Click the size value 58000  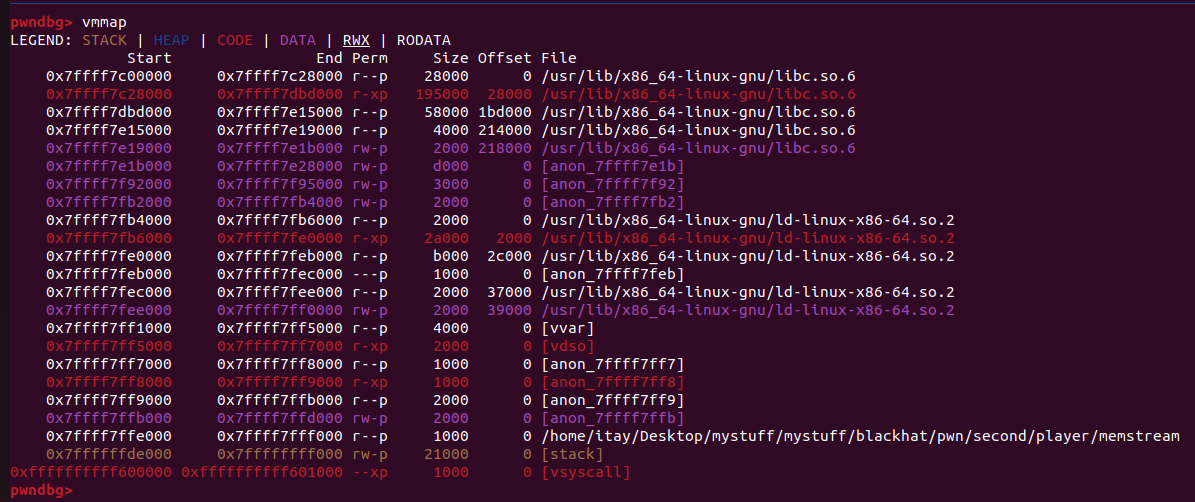coord(447,112)
